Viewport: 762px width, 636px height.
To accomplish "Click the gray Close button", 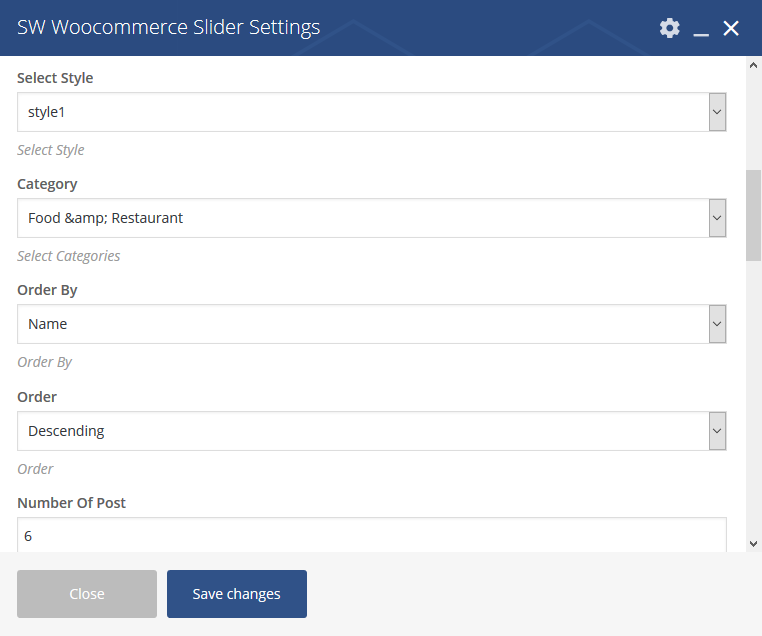I will 87,594.
